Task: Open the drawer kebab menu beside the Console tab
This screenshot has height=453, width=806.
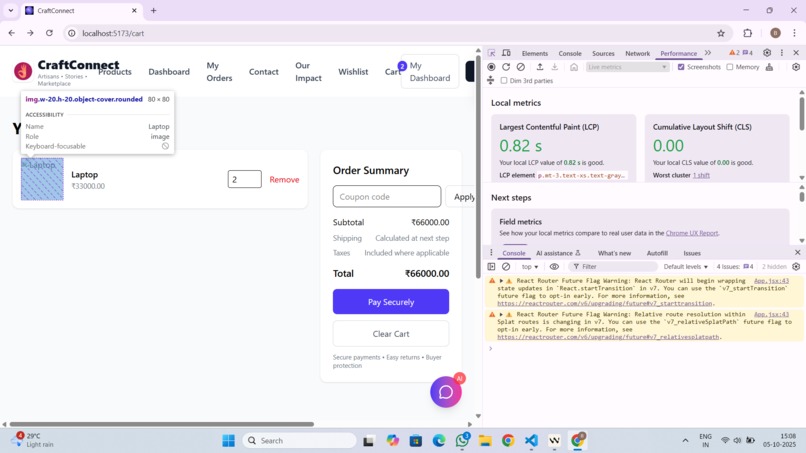Action: coord(491,252)
